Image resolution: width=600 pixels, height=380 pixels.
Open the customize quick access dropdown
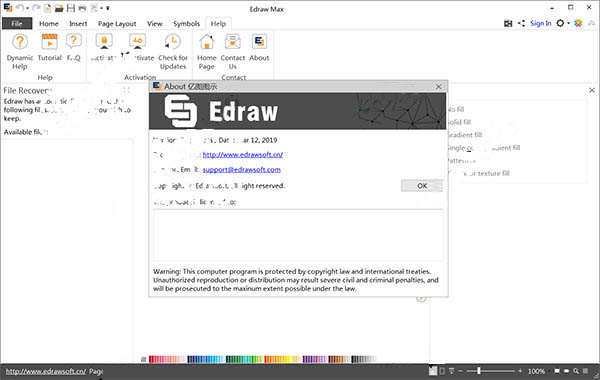[x=108, y=8]
